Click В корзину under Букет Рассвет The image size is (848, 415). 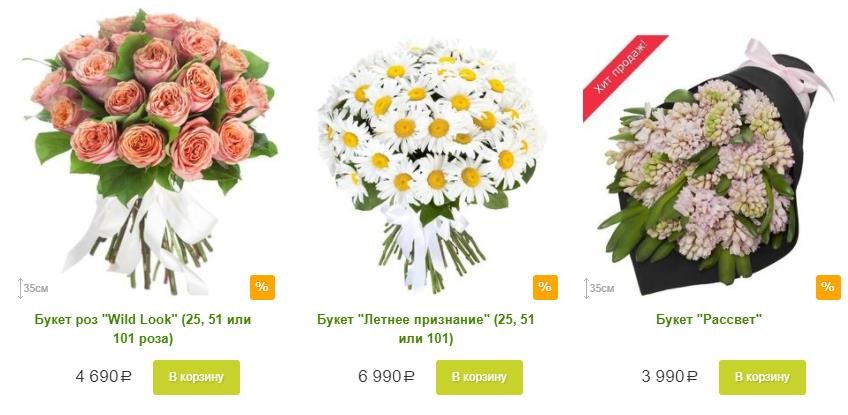coord(762,377)
